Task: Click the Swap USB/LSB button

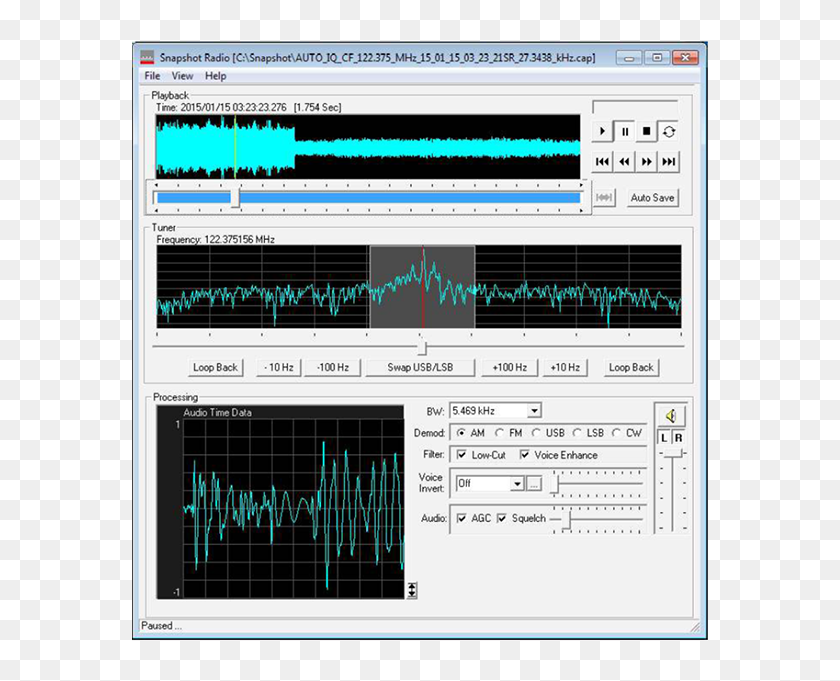Action: click(x=420, y=367)
